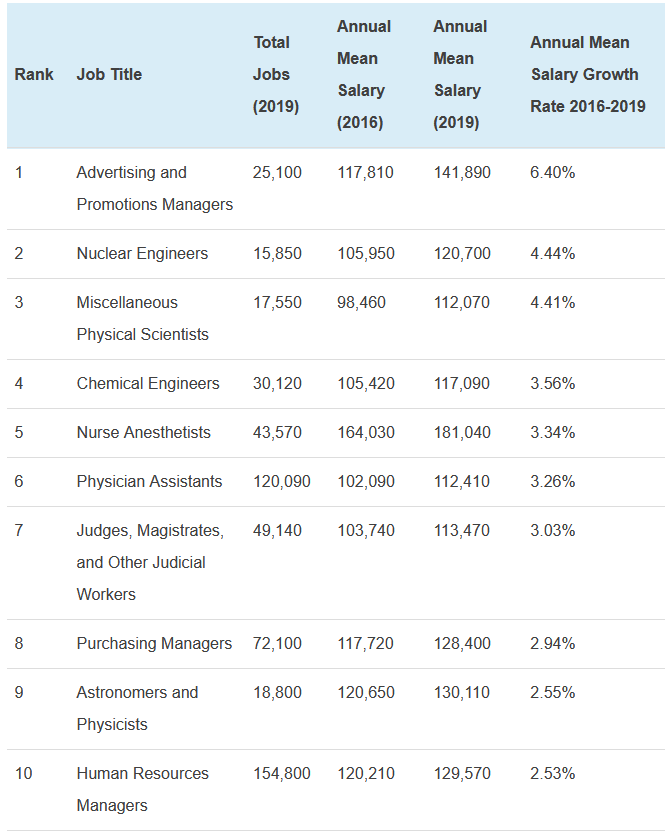Click the Salary Growth Rate 2016-2019 header
The height and width of the screenshot is (836, 670).
coord(587,75)
